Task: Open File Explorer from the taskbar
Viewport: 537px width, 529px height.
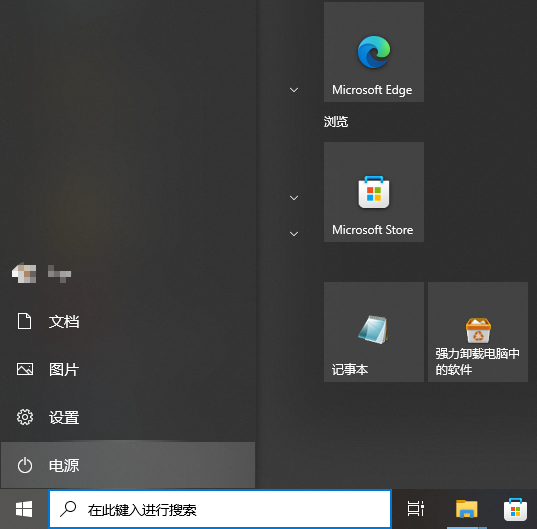Action: coord(466,509)
